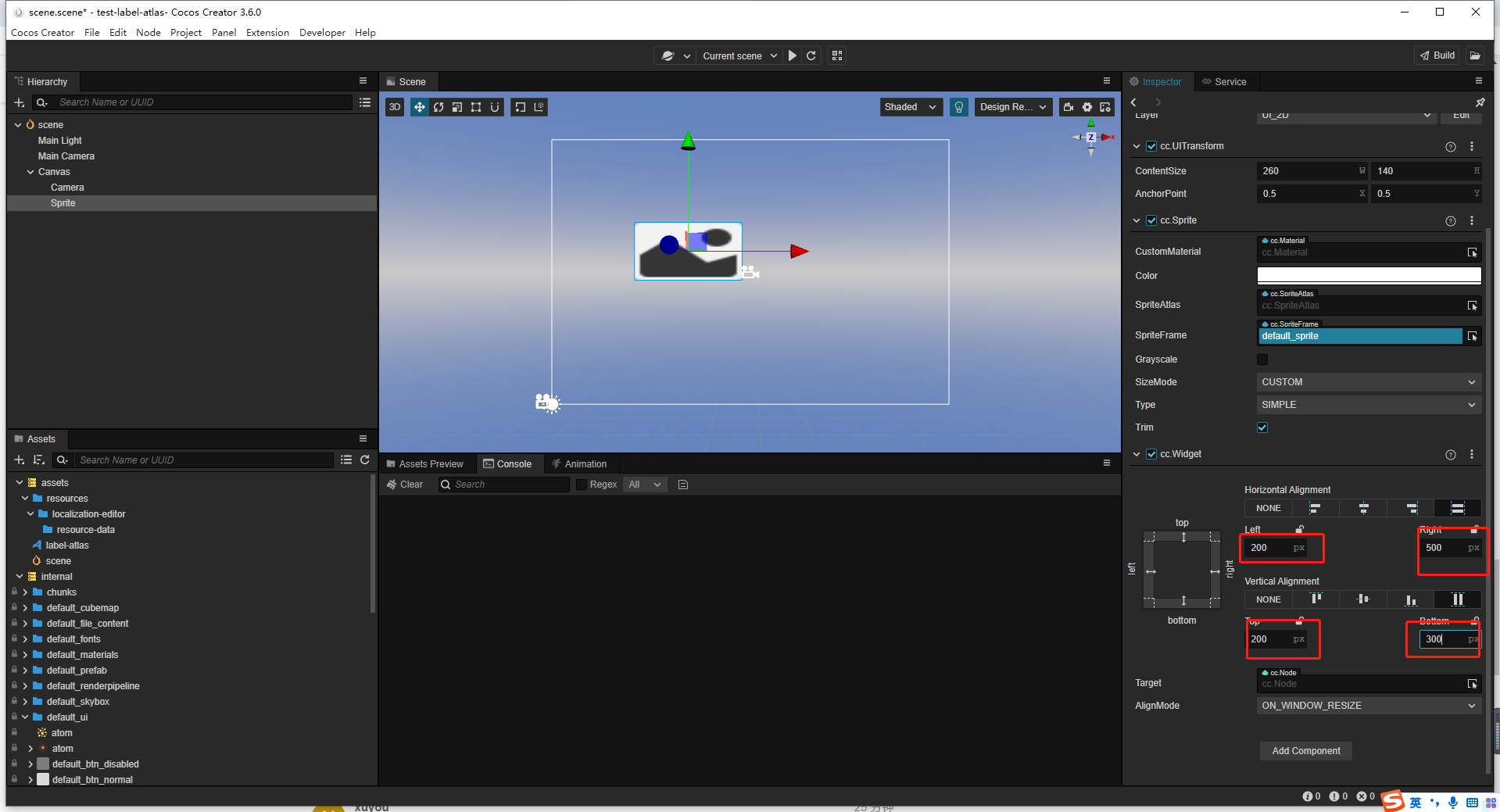The image size is (1500, 812).
Task: Switch to the Assets Preview tab
Action: pyautogui.click(x=425, y=464)
